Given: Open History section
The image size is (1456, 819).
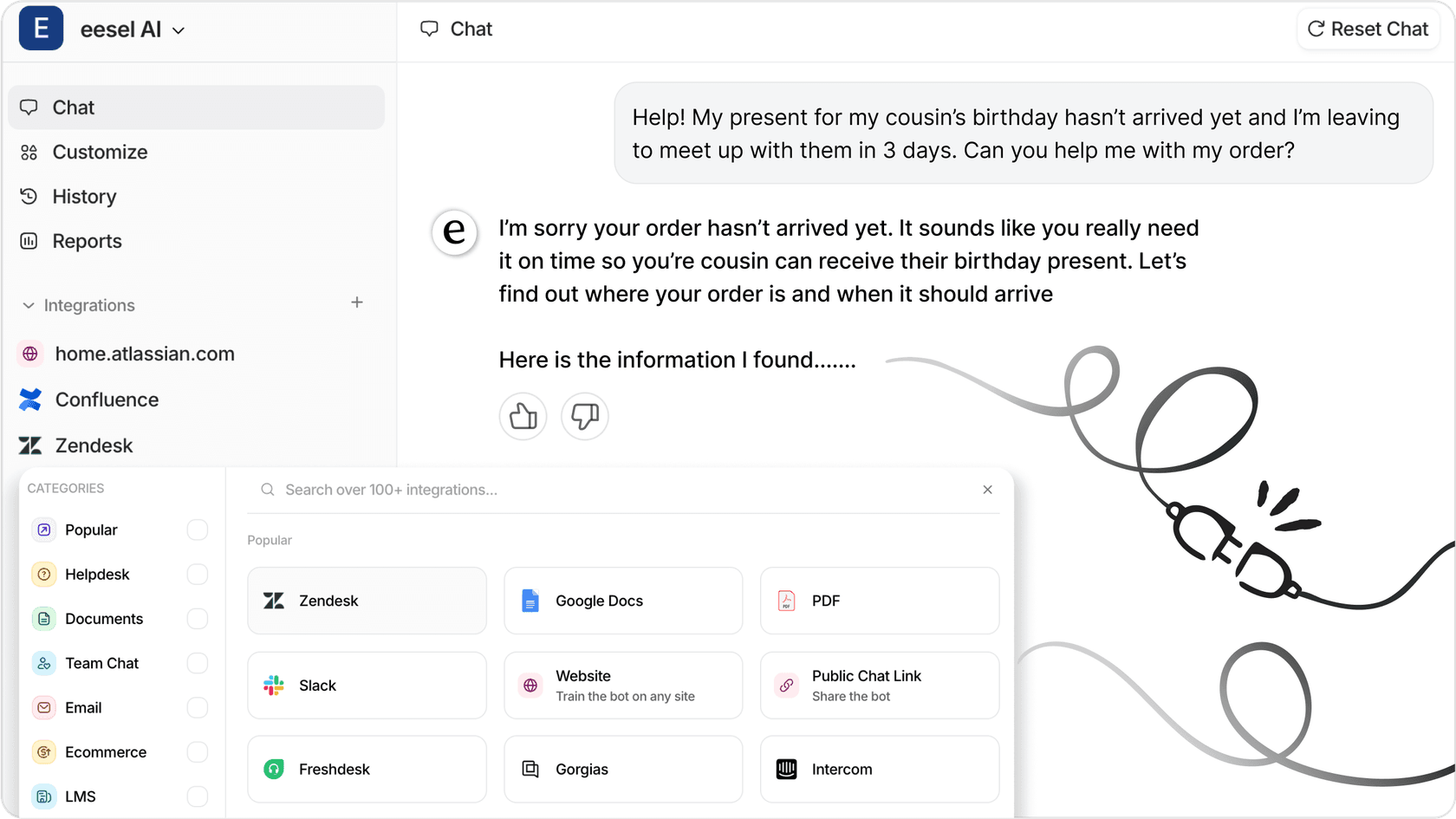Looking at the screenshot, I should click(x=196, y=197).
